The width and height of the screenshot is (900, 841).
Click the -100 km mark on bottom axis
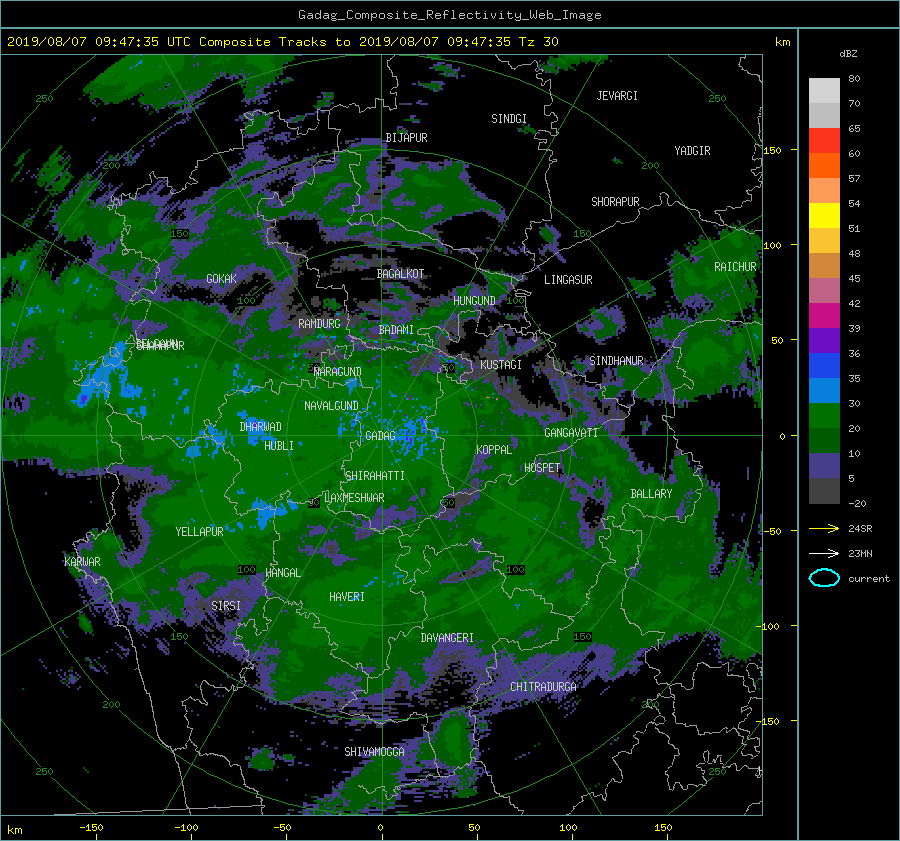click(185, 828)
